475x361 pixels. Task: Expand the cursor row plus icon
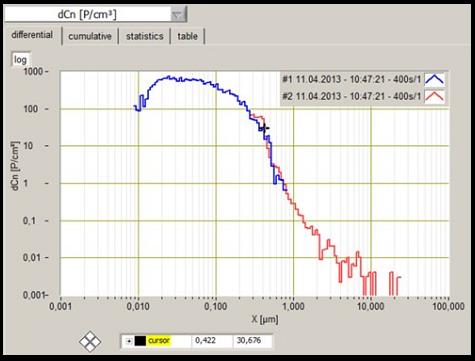coord(129,341)
